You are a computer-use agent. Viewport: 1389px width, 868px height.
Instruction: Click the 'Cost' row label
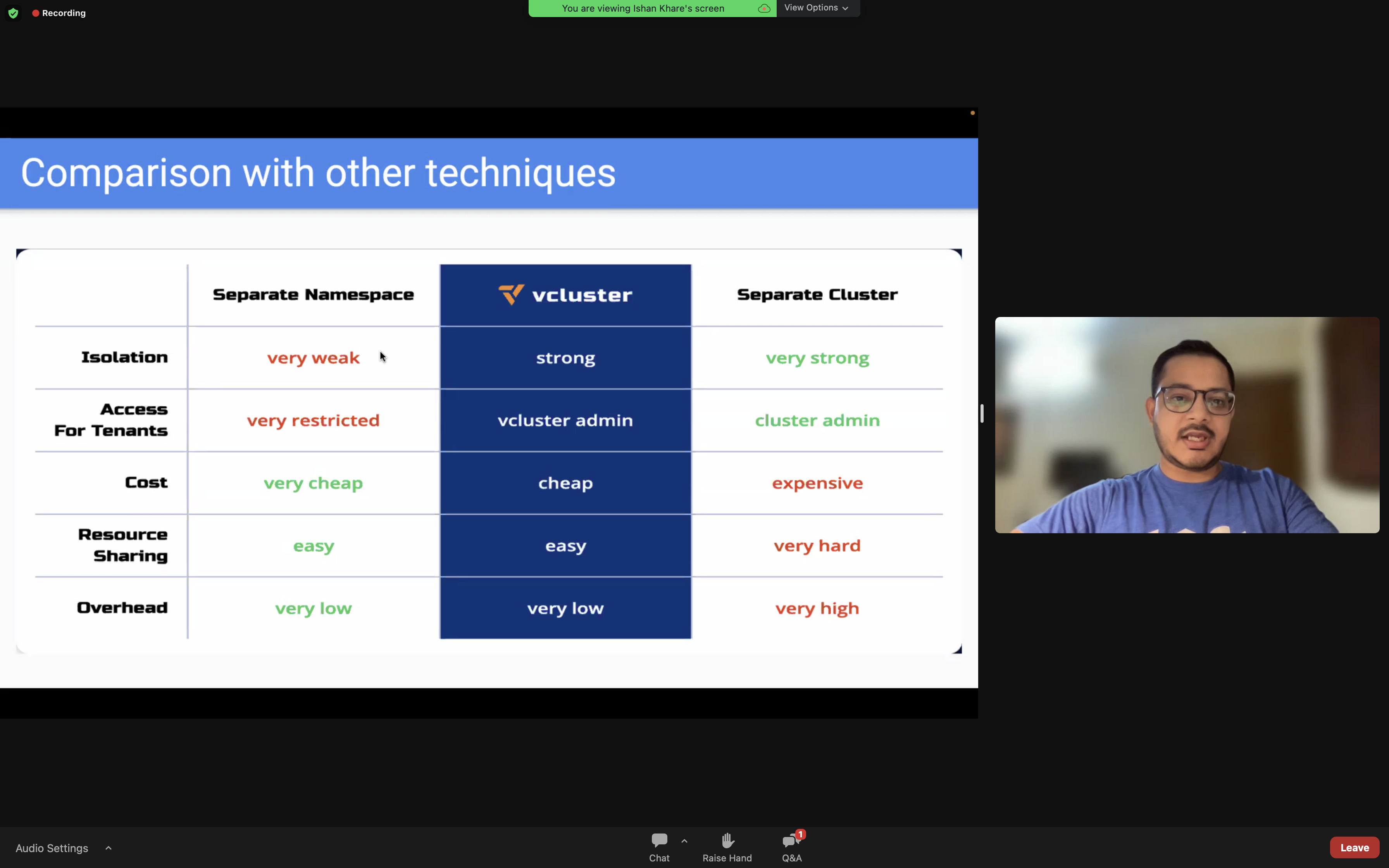click(x=146, y=482)
